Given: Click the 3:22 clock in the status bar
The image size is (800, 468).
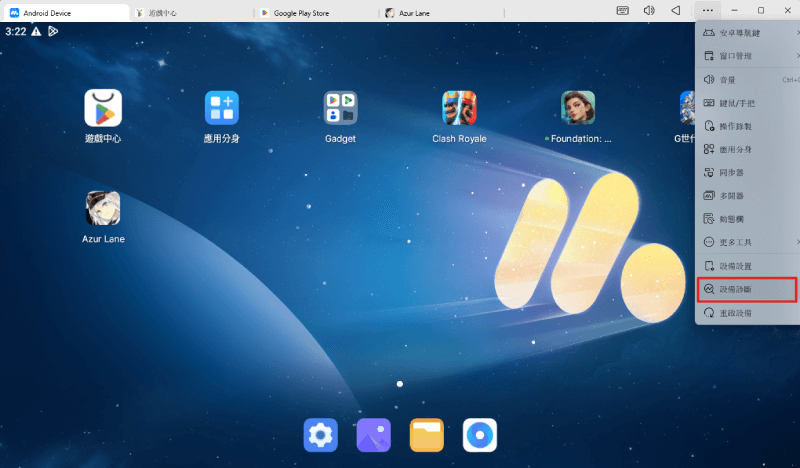Looking at the screenshot, I should point(15,32).
